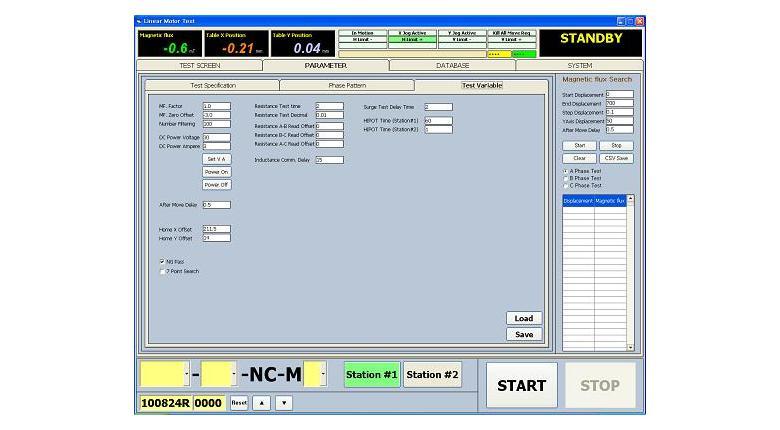This screenshot has width=780, height=430.
Task: Open the Phase Pattern sub-tab
Action: (x=347, y=86)
